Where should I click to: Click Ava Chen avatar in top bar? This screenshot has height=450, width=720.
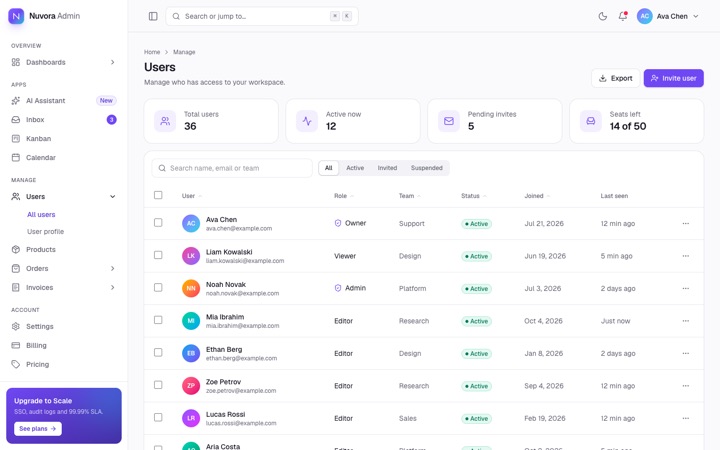coord(644,16)
